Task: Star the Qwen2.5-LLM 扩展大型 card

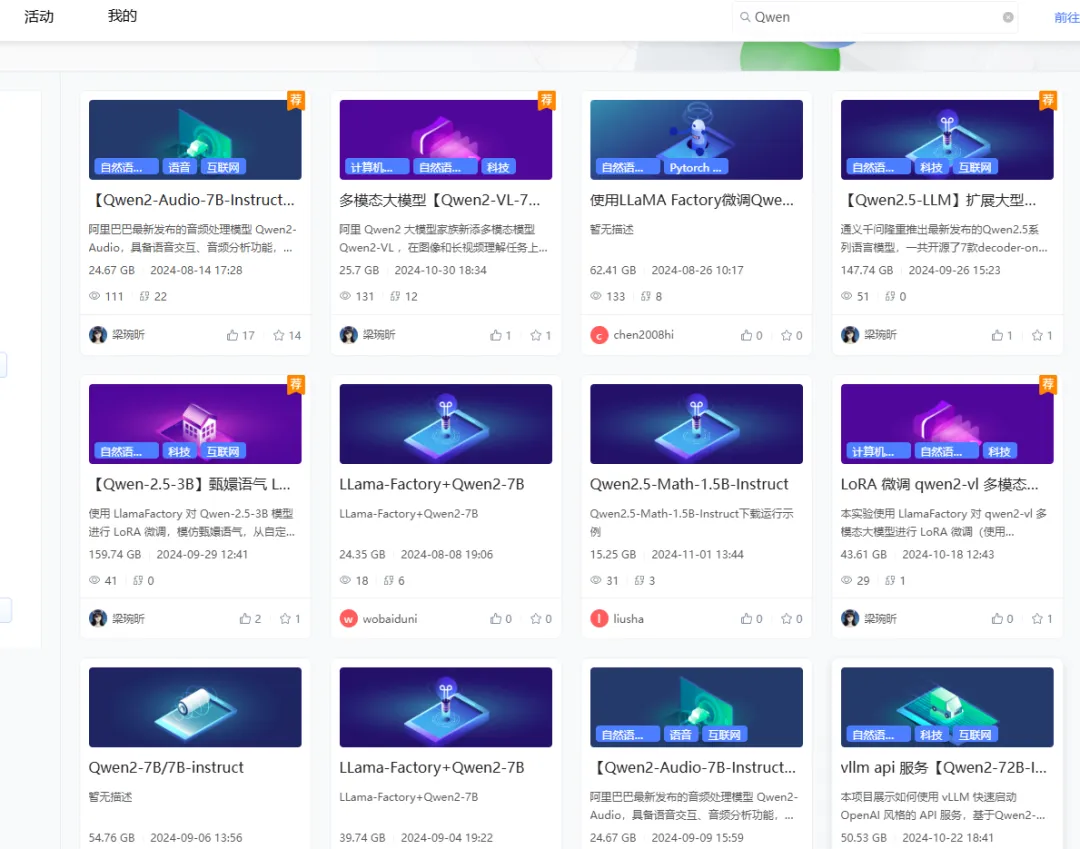Action: (x=1037, y=335)
